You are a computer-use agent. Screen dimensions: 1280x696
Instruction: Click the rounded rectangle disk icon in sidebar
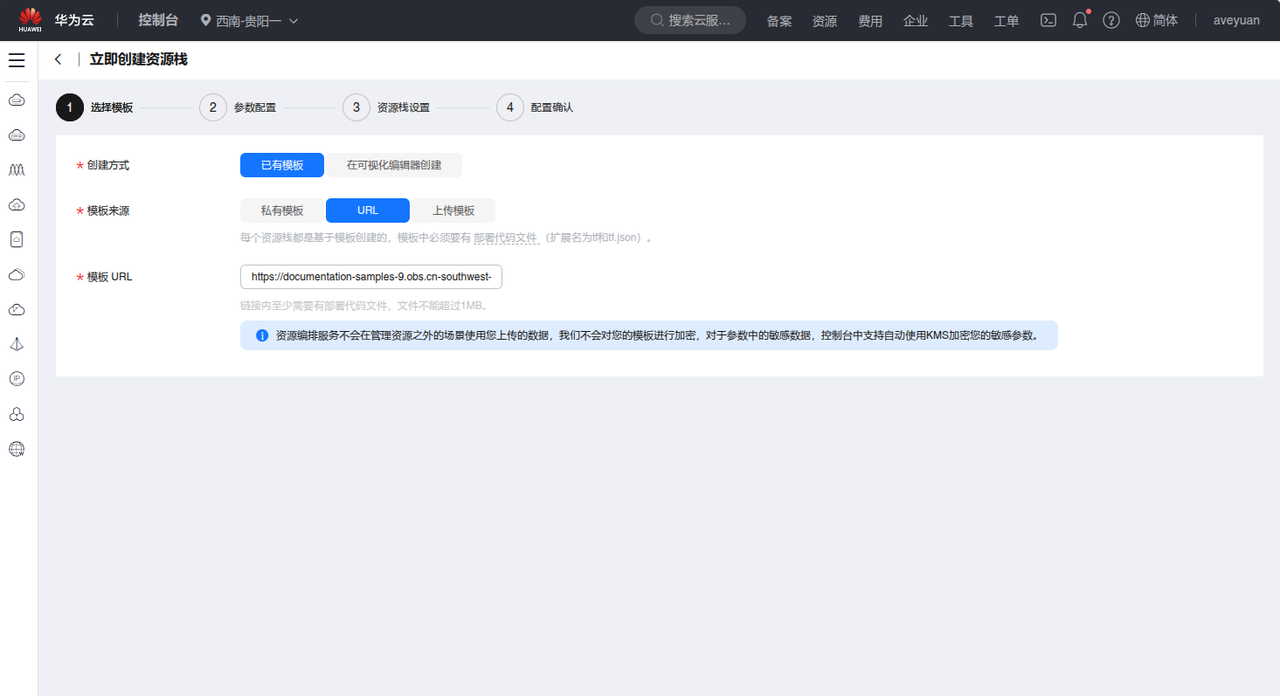tap(16, 240)
